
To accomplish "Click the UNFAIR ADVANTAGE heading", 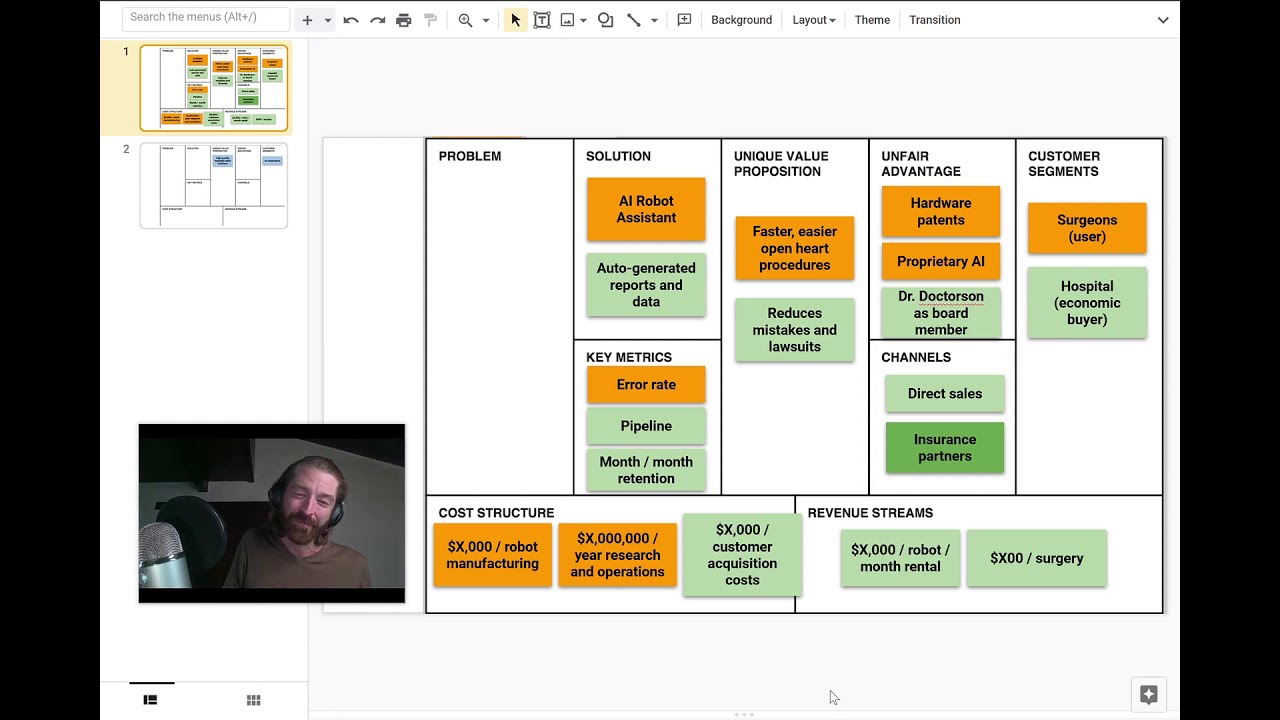I will [921, 164].
